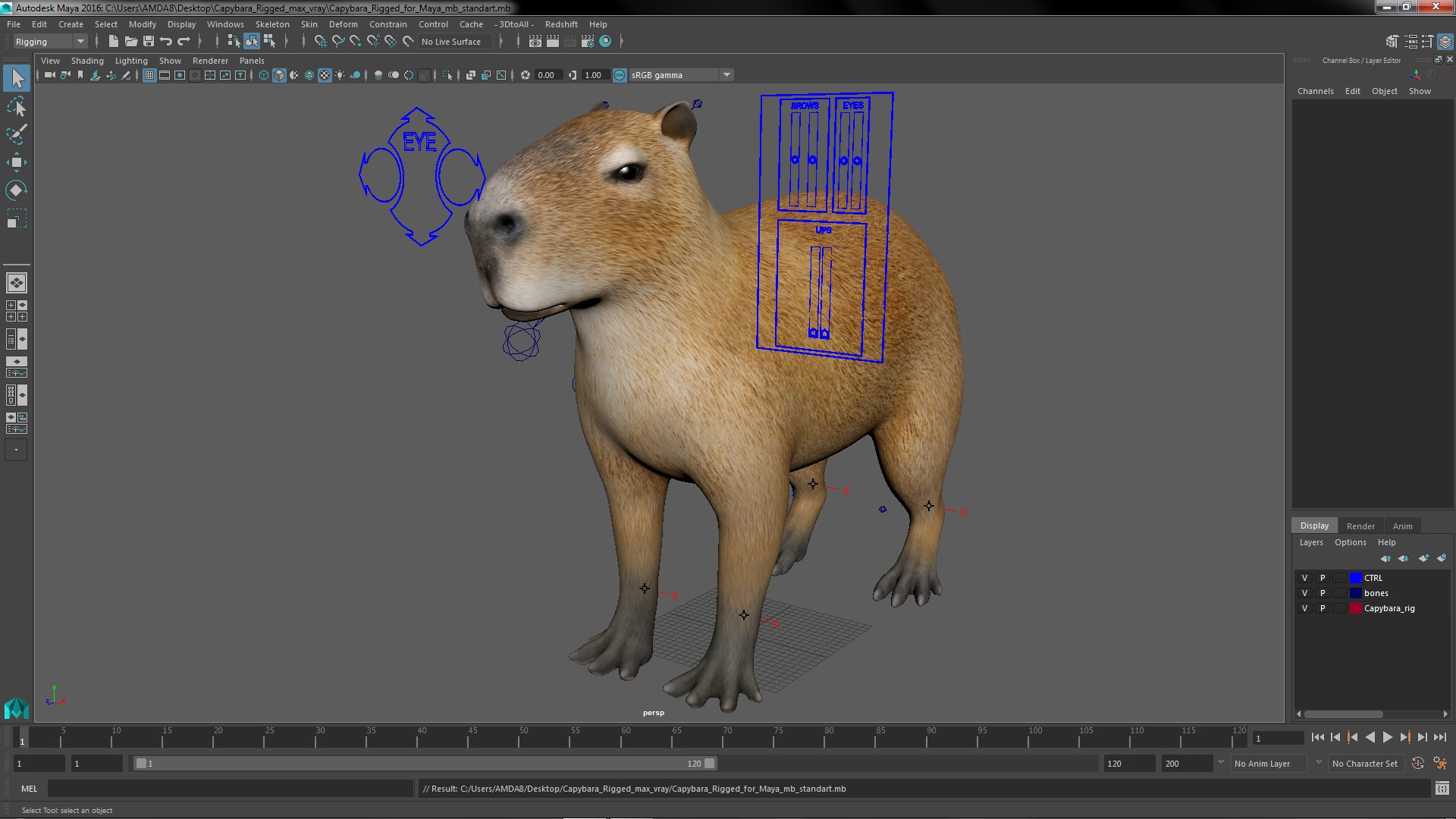1456x819 pixels.
Task: Open the No Live Surface field
Action: pos(454,42)
